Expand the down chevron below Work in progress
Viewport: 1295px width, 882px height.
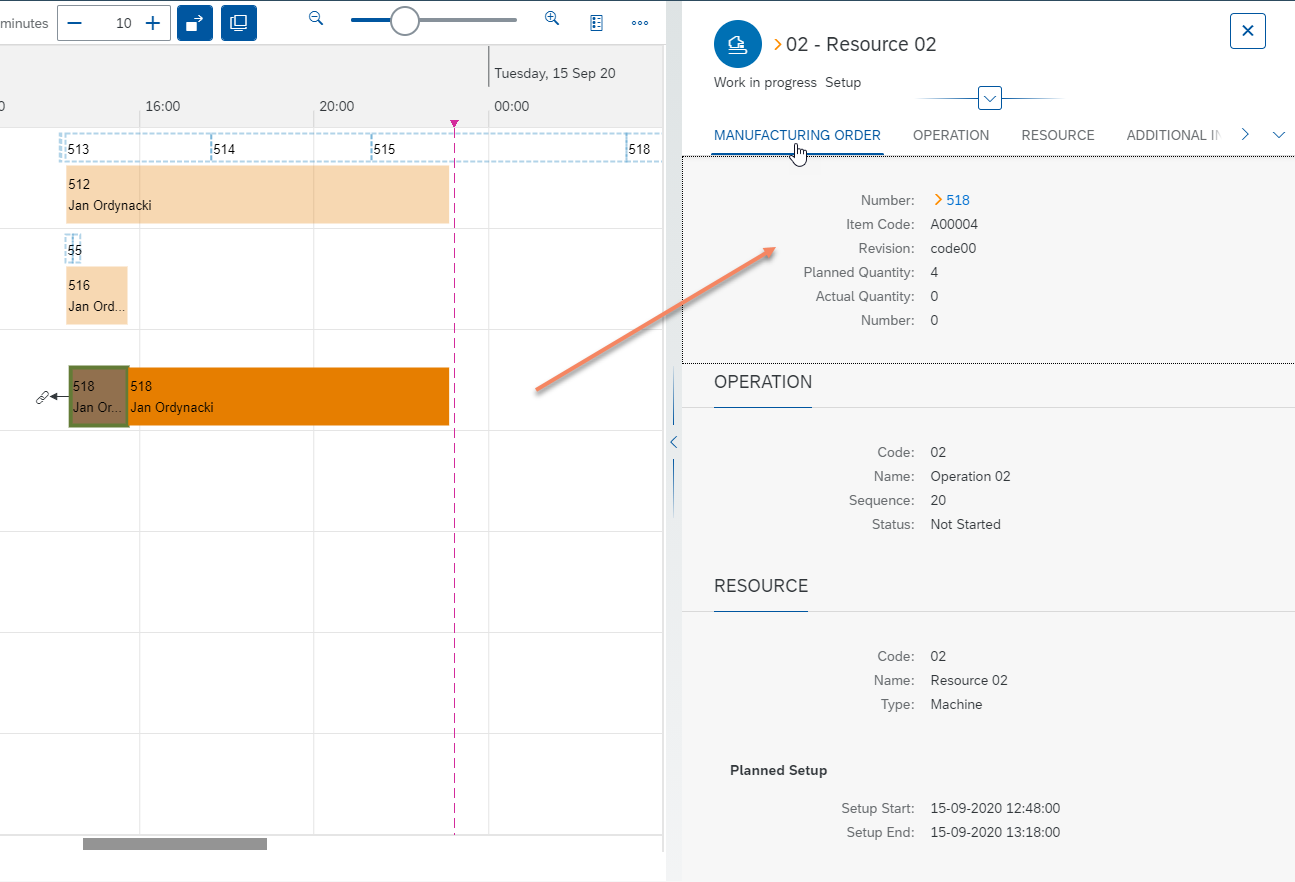989,97
